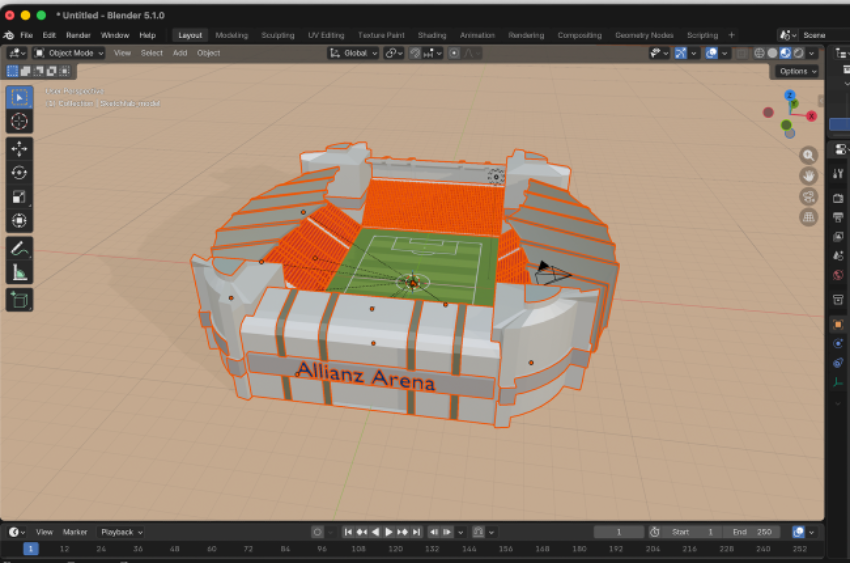This screenshot has width=850, height=564.
Task: Play animation forward
Action: tap(389, 532)
